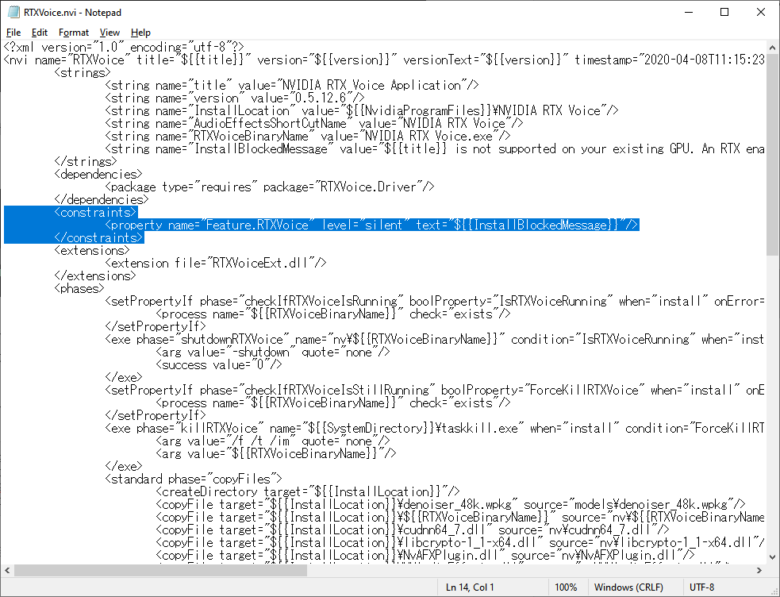
Task: Click the </extensions> closing tag
Action: (95, 276)
